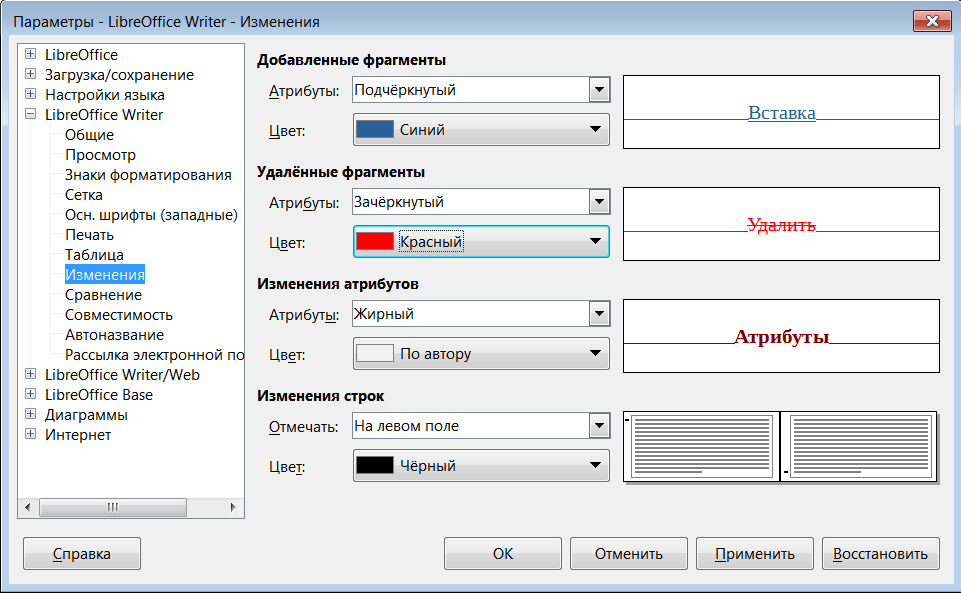Click the LibreOffice Writer label
961x593 pixels.
tap(104, 115)
